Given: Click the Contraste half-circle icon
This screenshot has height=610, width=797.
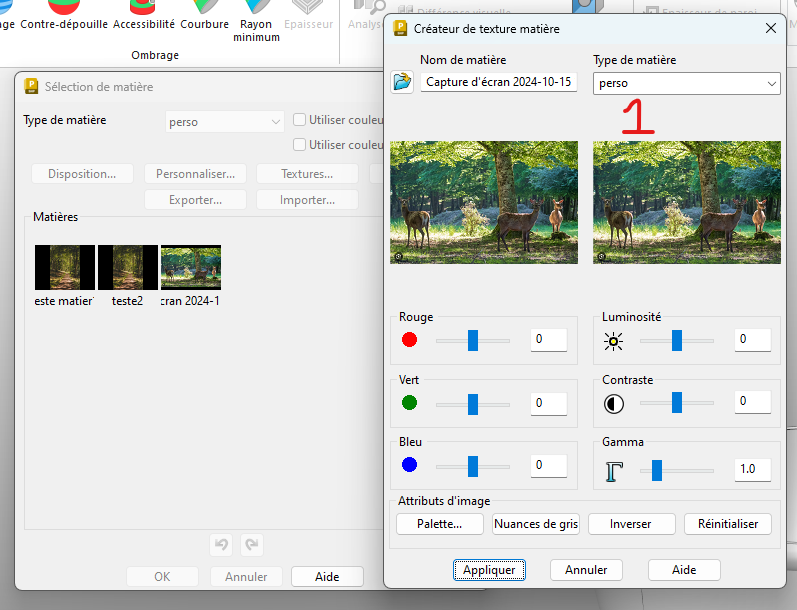Looking at the screenshot, I should coord(613,404).
